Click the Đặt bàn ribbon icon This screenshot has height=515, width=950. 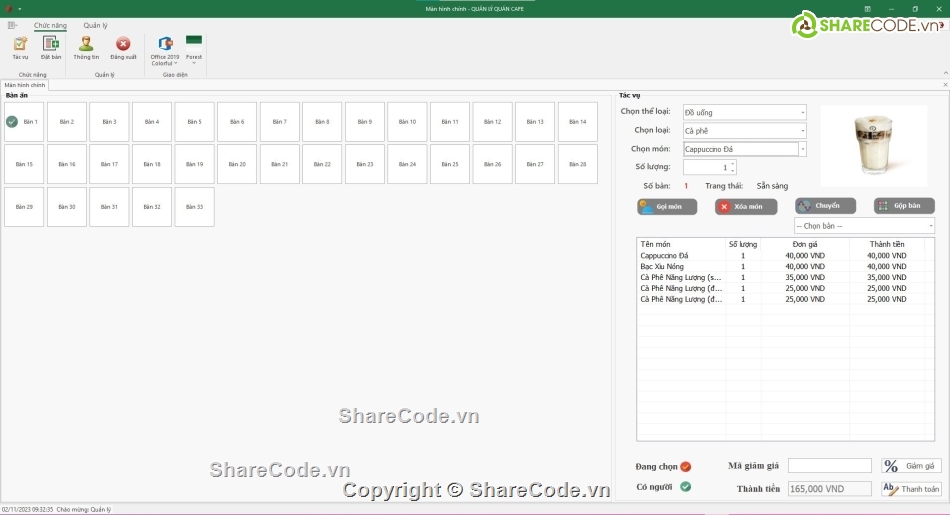pyautogui.click(x=51, y=46)
